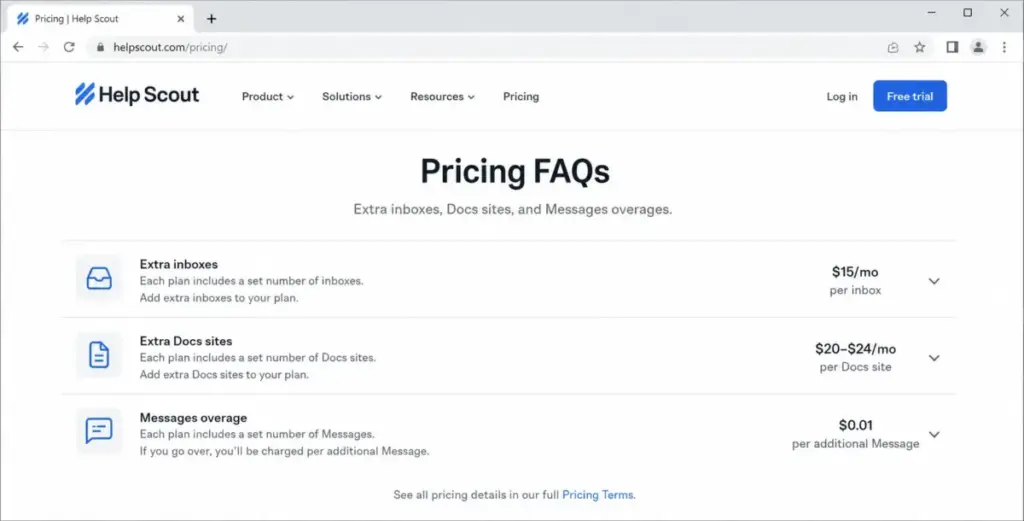Screen dimensions: 1024x521
Task: Click the $15/mo price
Action: point(855,272)
